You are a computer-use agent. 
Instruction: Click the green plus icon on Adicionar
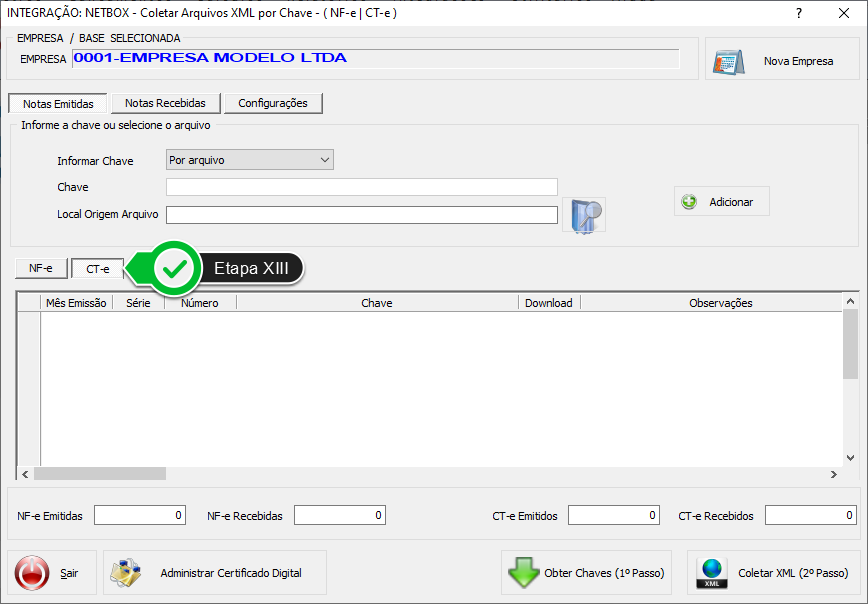pos(689,202)
